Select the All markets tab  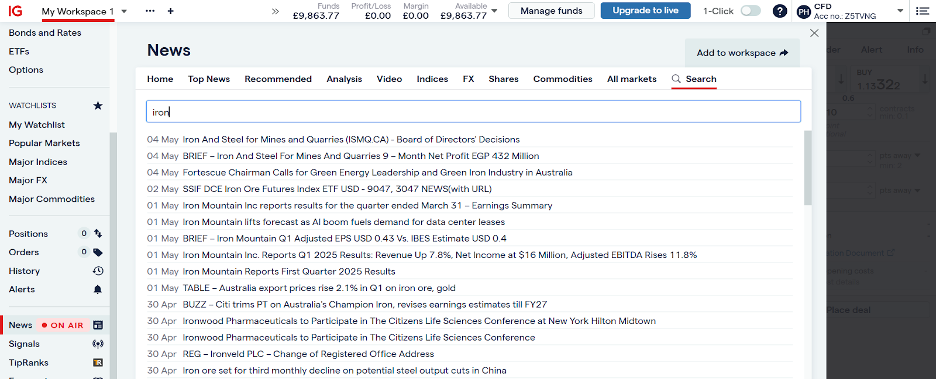point(632,79)
